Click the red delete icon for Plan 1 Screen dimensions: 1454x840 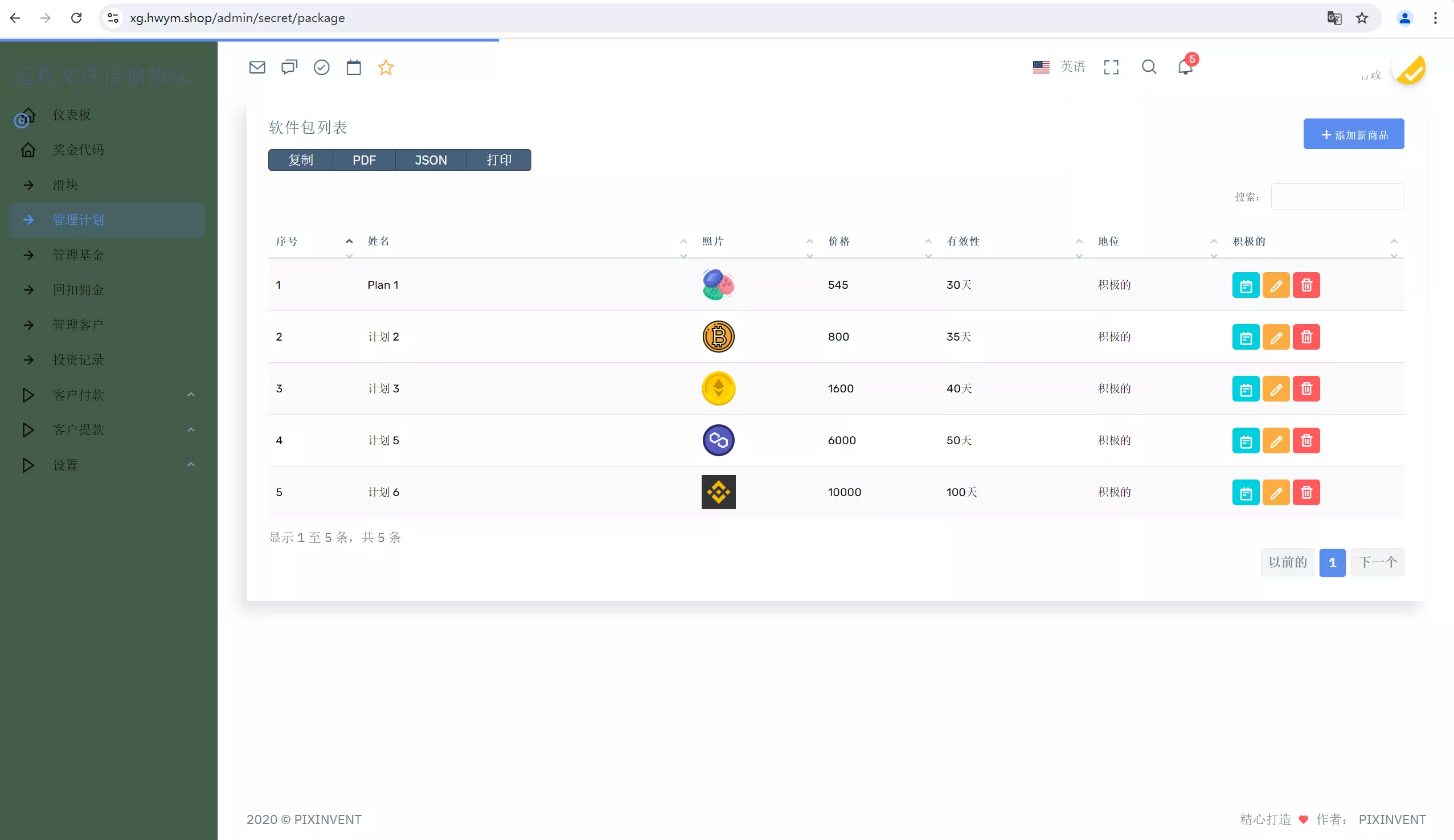[1306, 285]
